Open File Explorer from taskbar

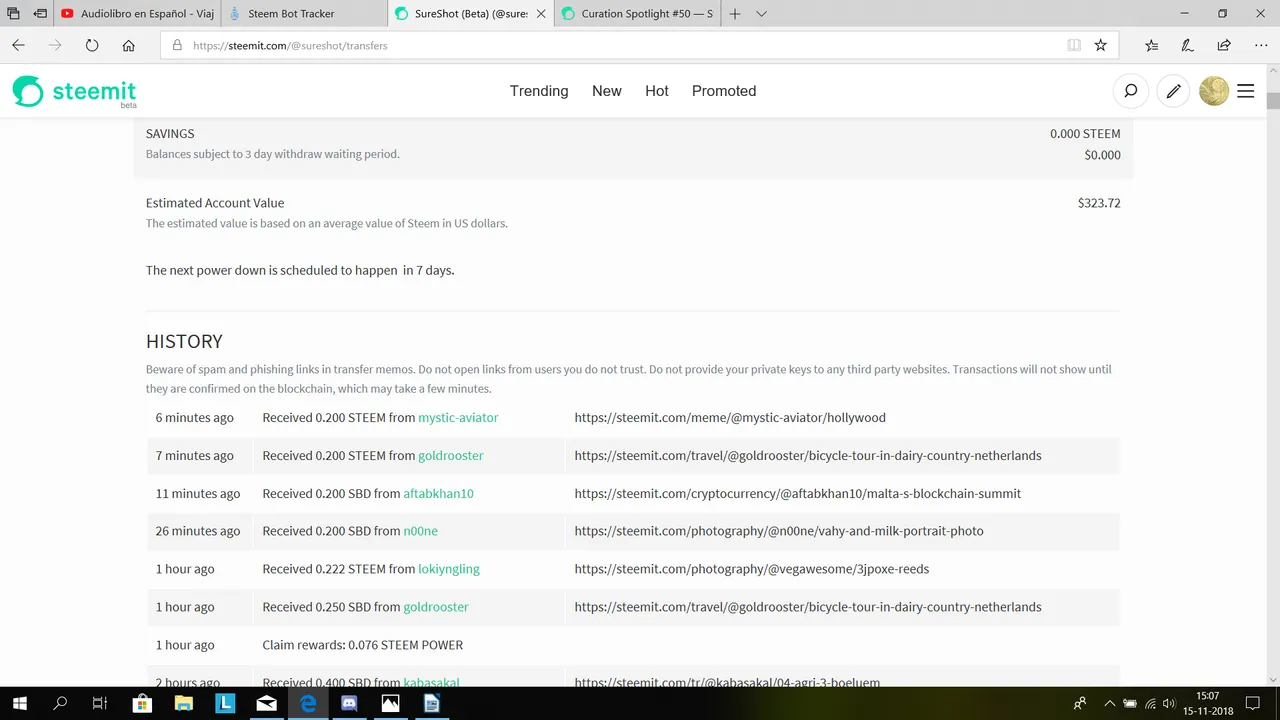[x=184, y=703]
